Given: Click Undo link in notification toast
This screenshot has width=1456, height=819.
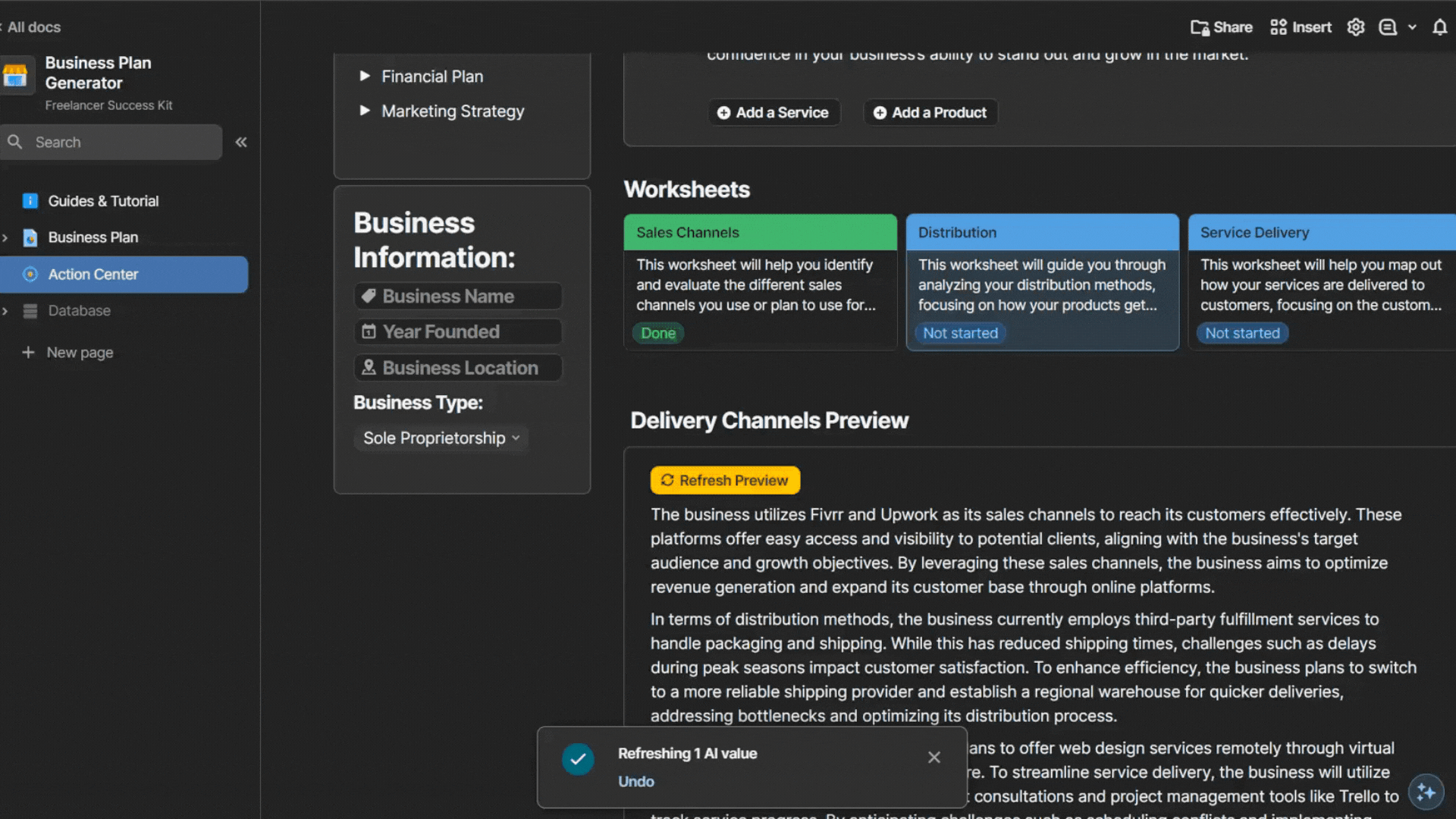Looking at the screenshot, I should click(x=636, y=781).
